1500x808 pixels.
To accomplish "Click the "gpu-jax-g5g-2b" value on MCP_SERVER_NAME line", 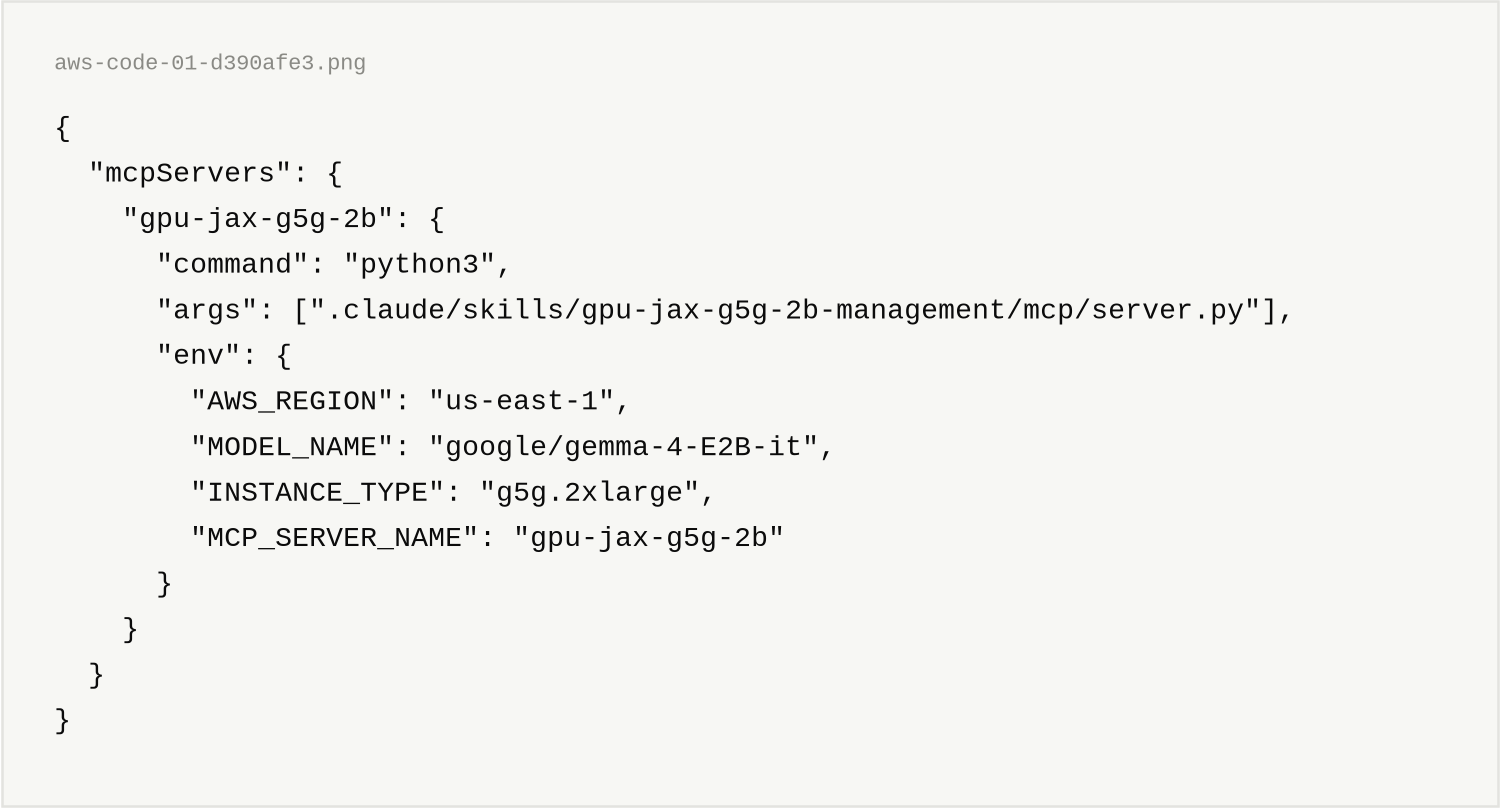I will click(649, 538).
